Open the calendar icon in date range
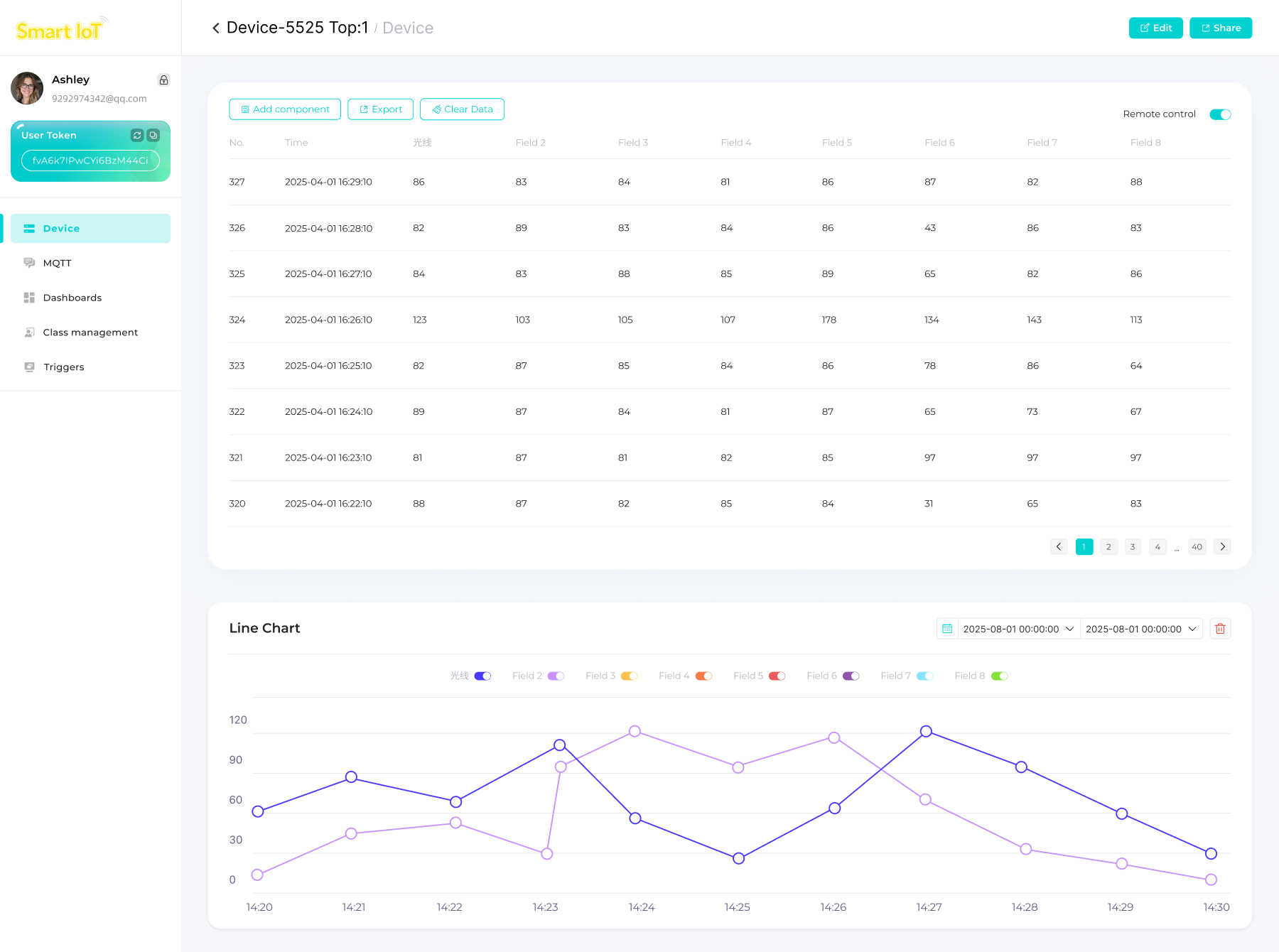The height and width of the screenshot is (952, 1279). coord(947,629)
